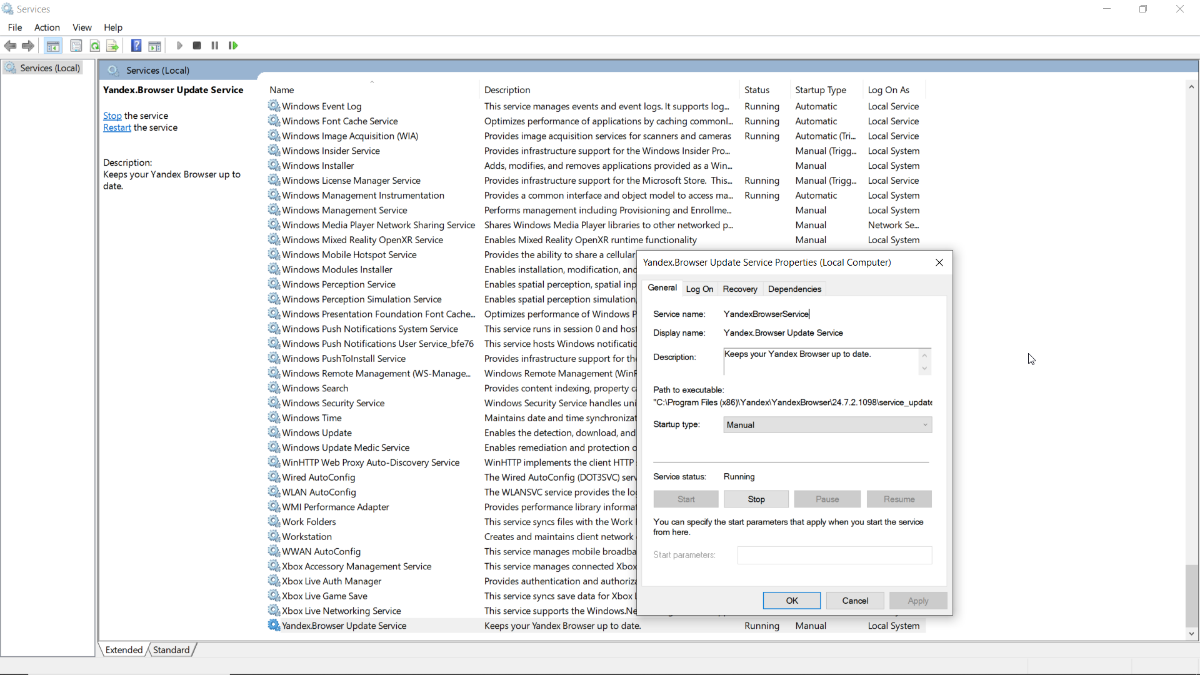Image resolution: width=1200 pixels, height=675 pixels.
Task: Select the Extended view tab
Action: click(124, 650)
